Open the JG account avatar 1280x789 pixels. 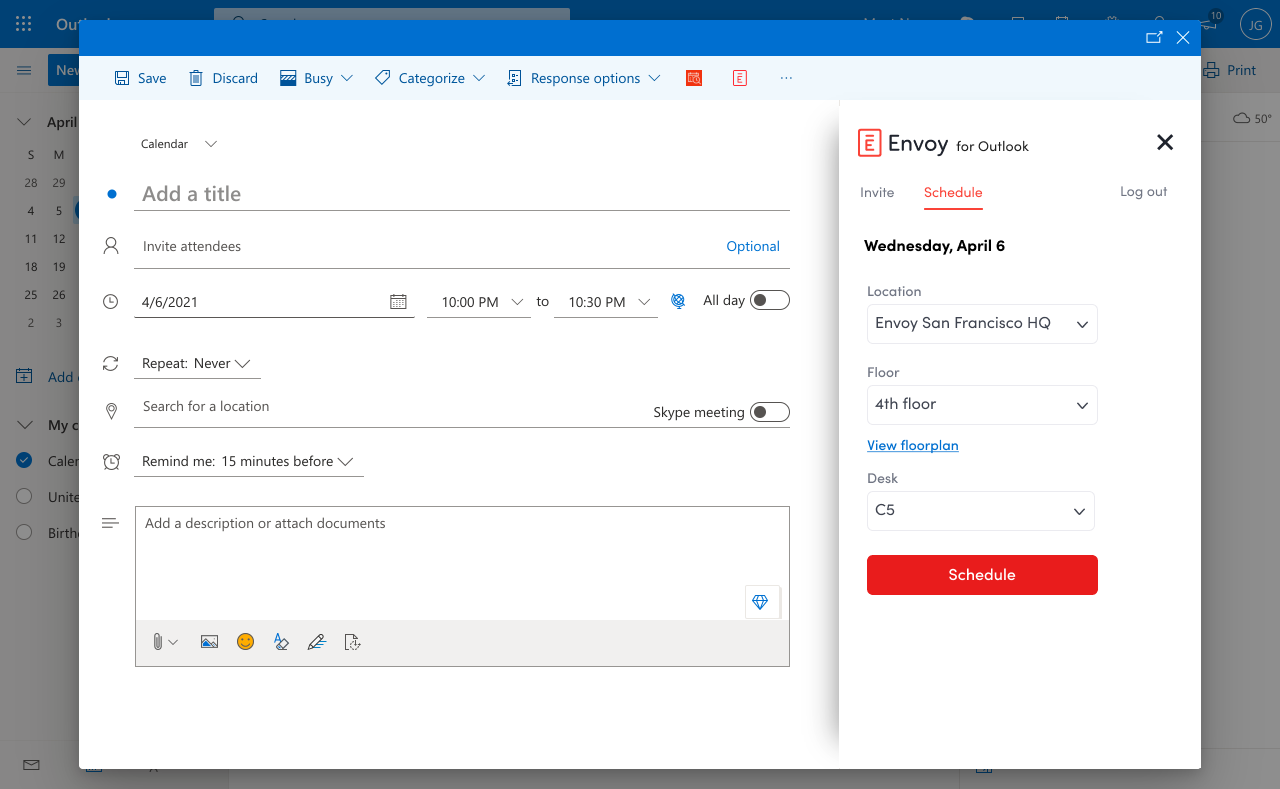1256,24
